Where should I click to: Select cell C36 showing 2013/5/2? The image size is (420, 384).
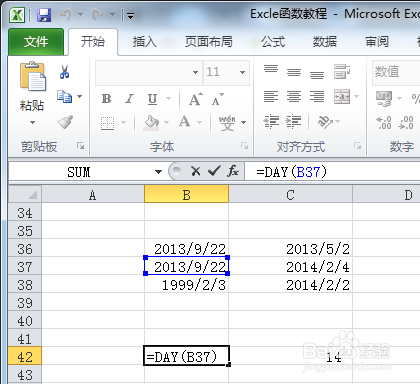click(x=290, y=249)
